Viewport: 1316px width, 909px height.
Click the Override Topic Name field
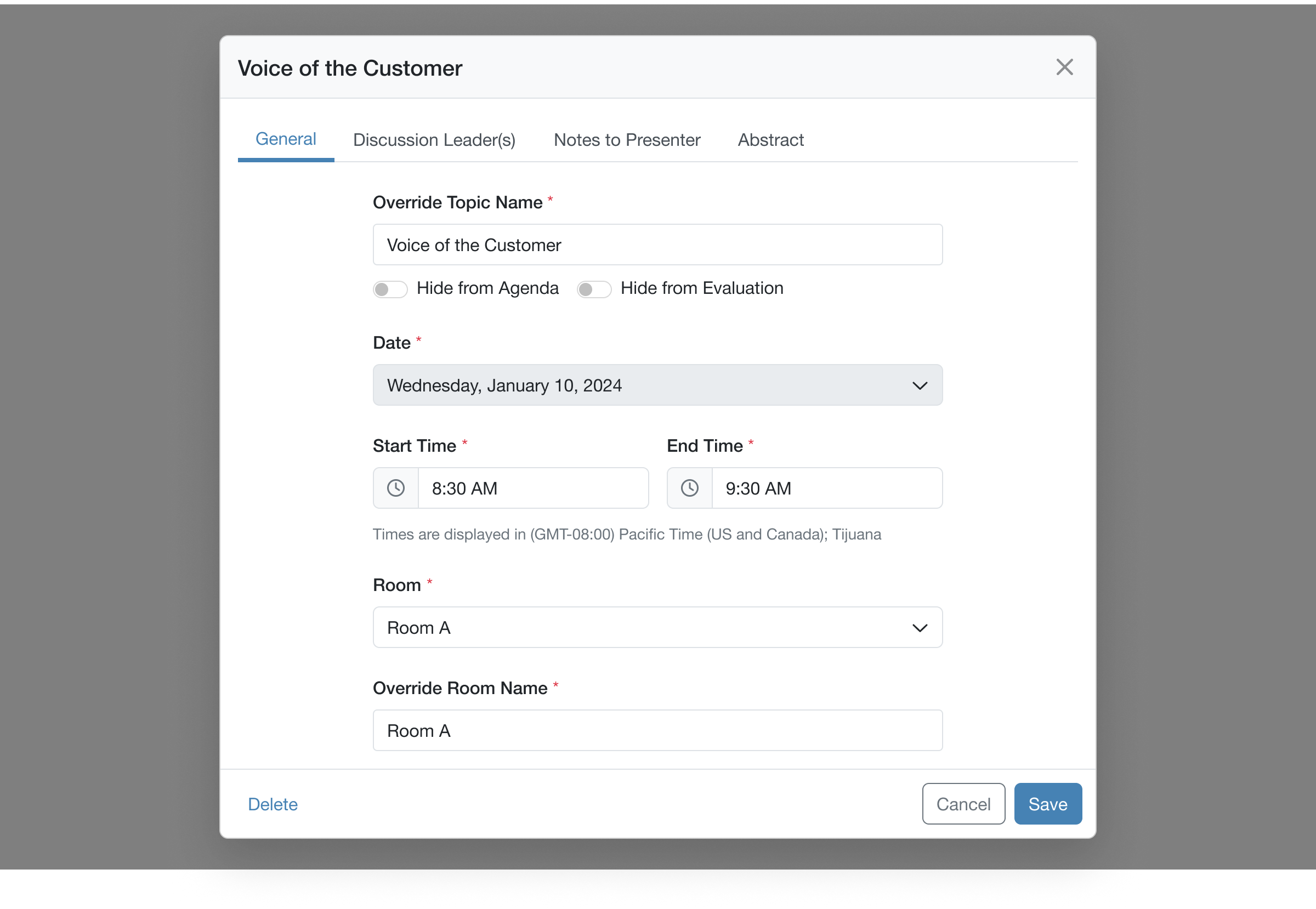(657, 245)
